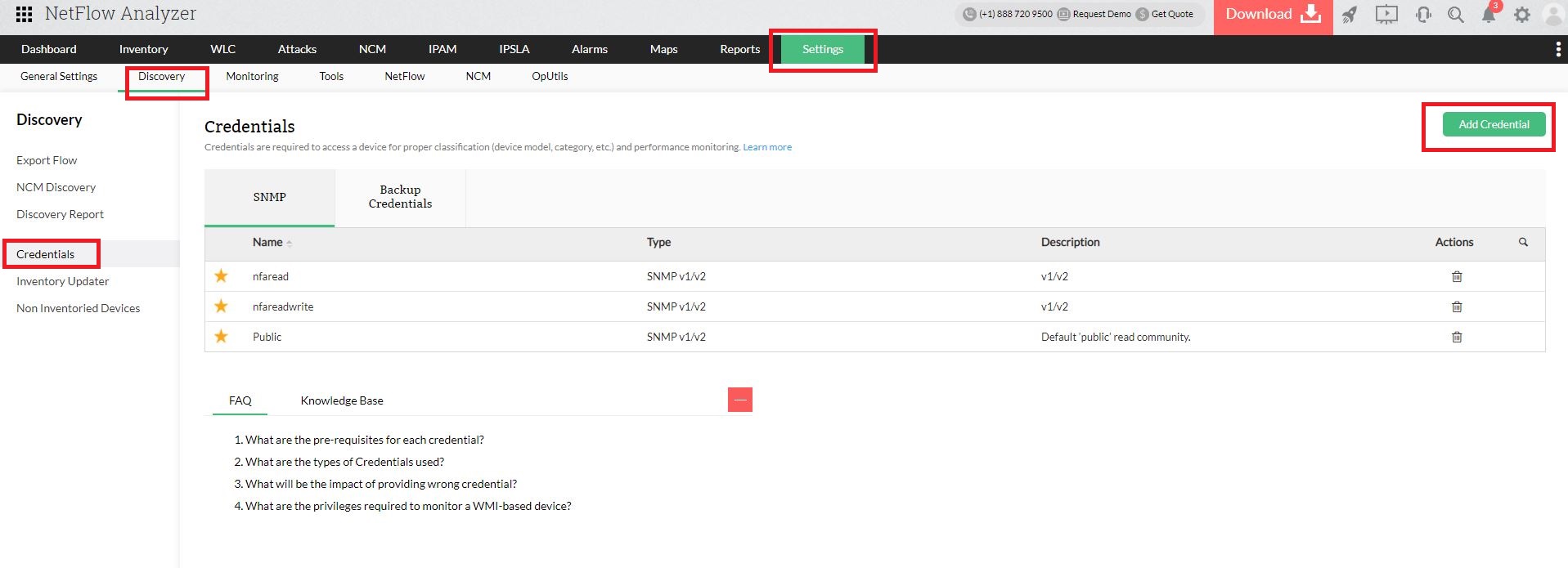Delete the Public credential with trash icon
Image resolution: width=1568 pixels, height=568 pixels.
[1457, 337]
